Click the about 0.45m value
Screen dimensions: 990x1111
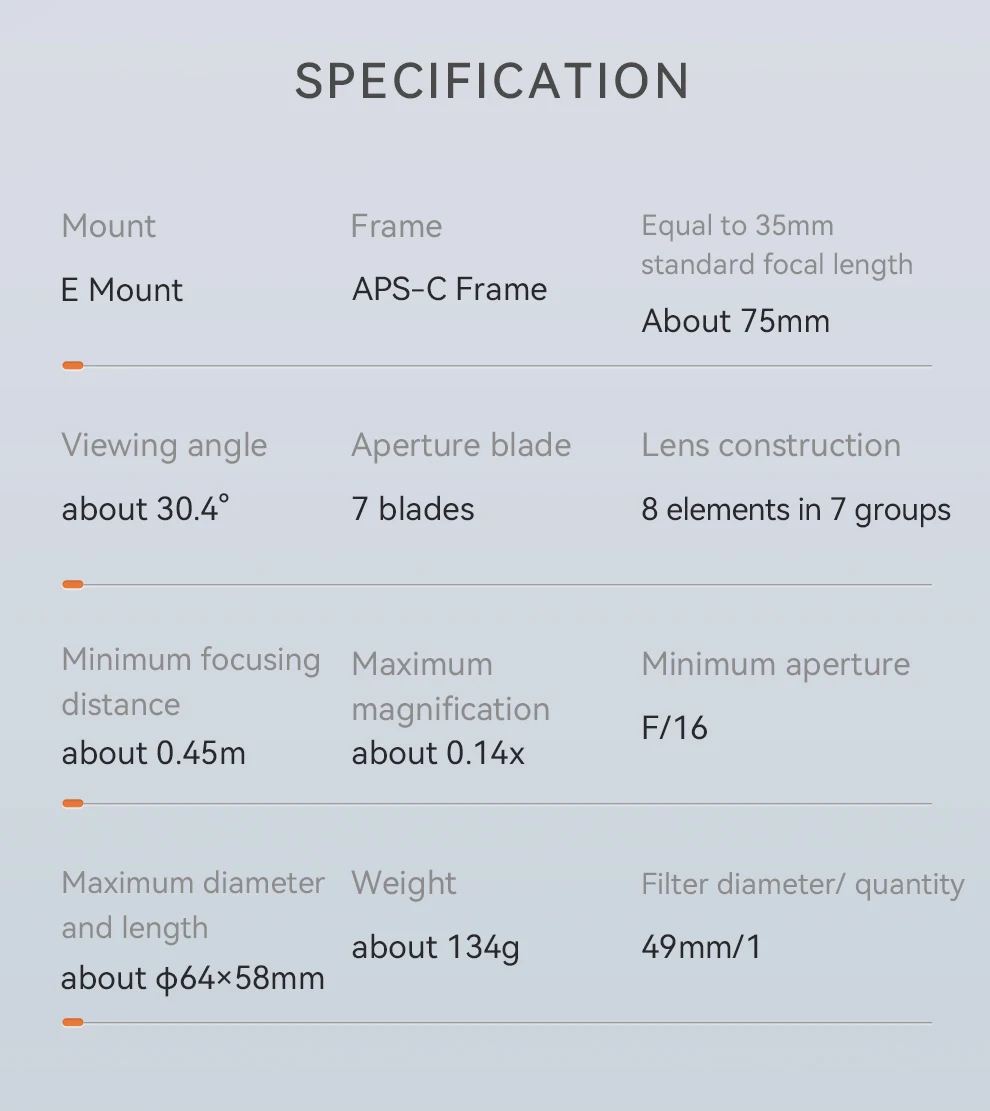coord(154,753)
